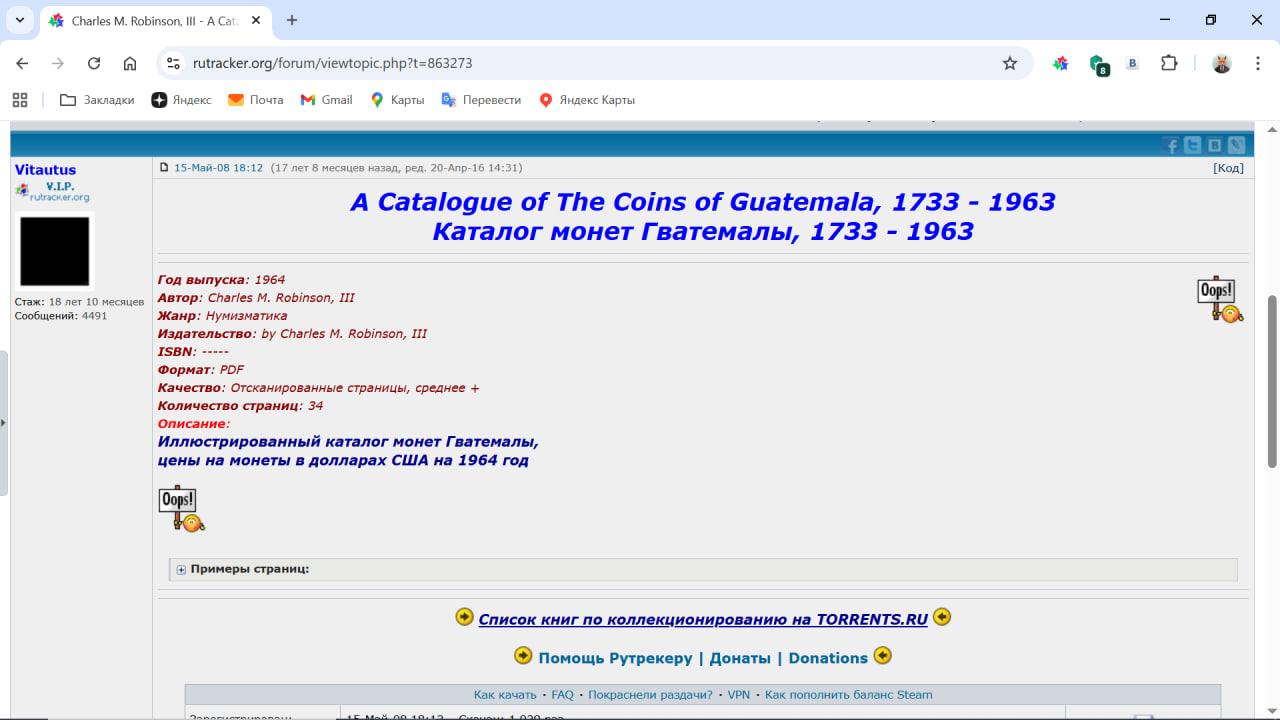Expand the "Примеры страниц" spoiler
This screenshot has width=1280, height=720.
coord(249,569)
